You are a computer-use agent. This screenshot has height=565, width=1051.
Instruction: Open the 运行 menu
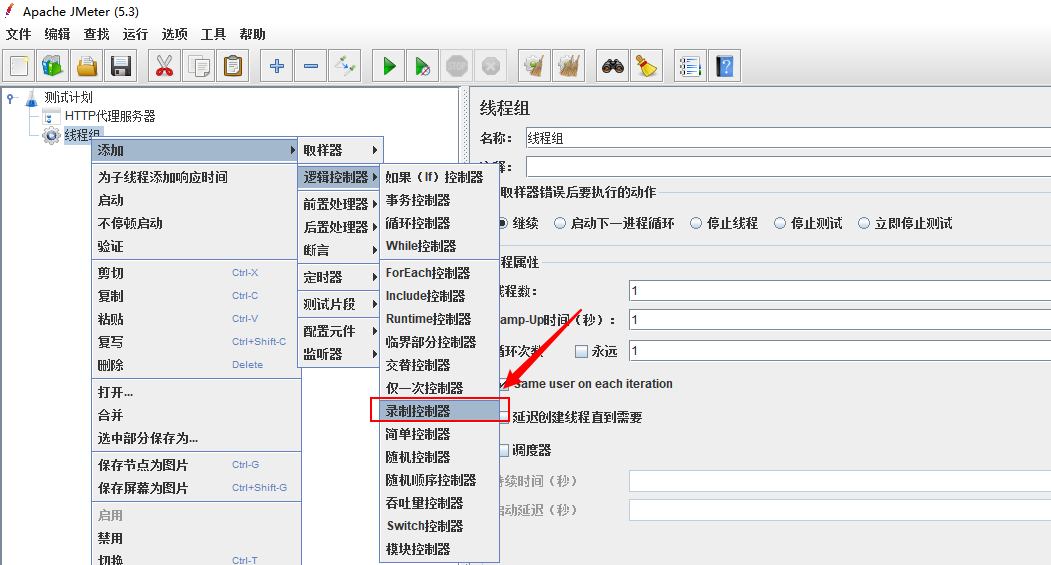pos(135,34)
